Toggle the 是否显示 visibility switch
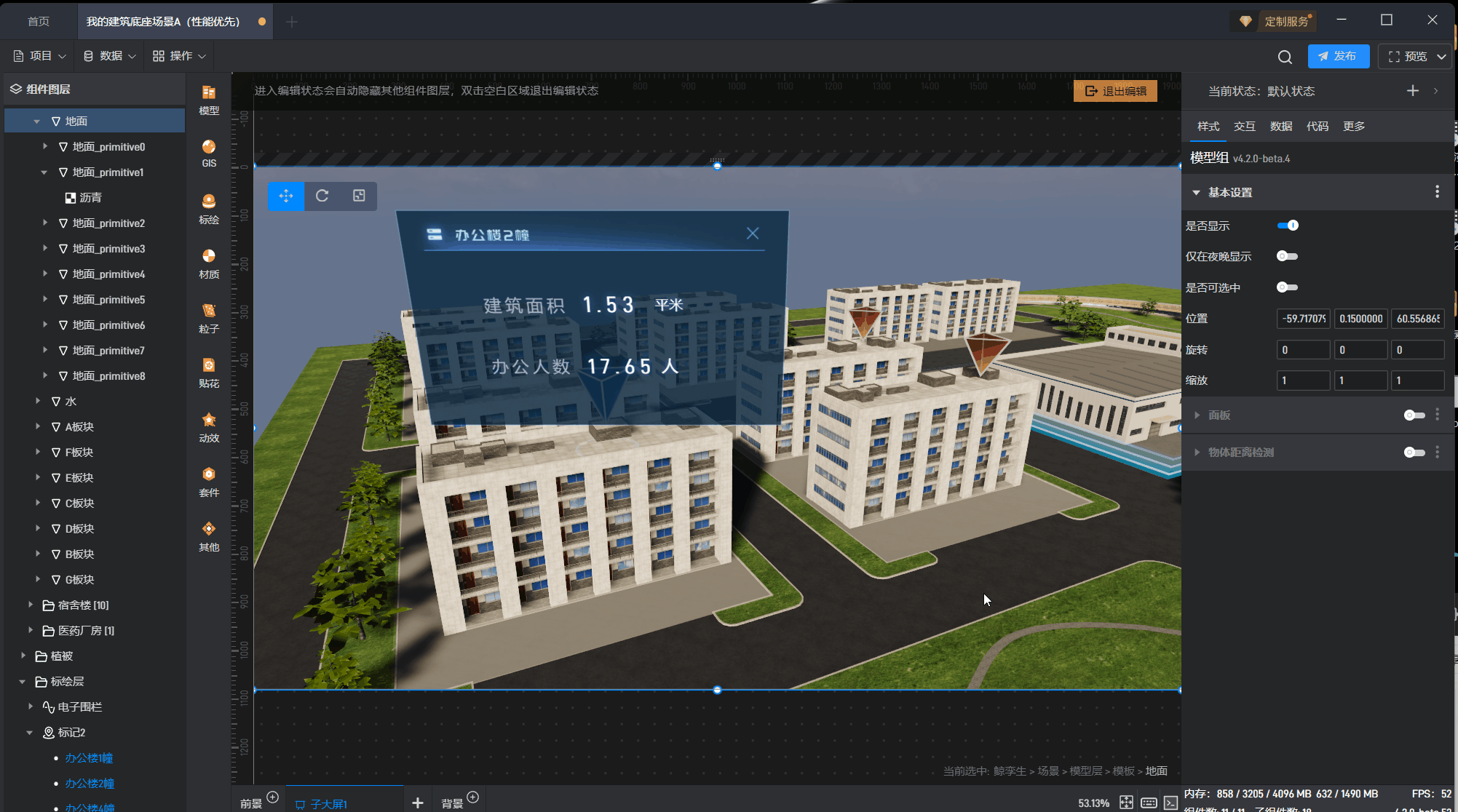Image resolution: width=1458 pixels, height=812 pixels. (x=1287, y=226)
